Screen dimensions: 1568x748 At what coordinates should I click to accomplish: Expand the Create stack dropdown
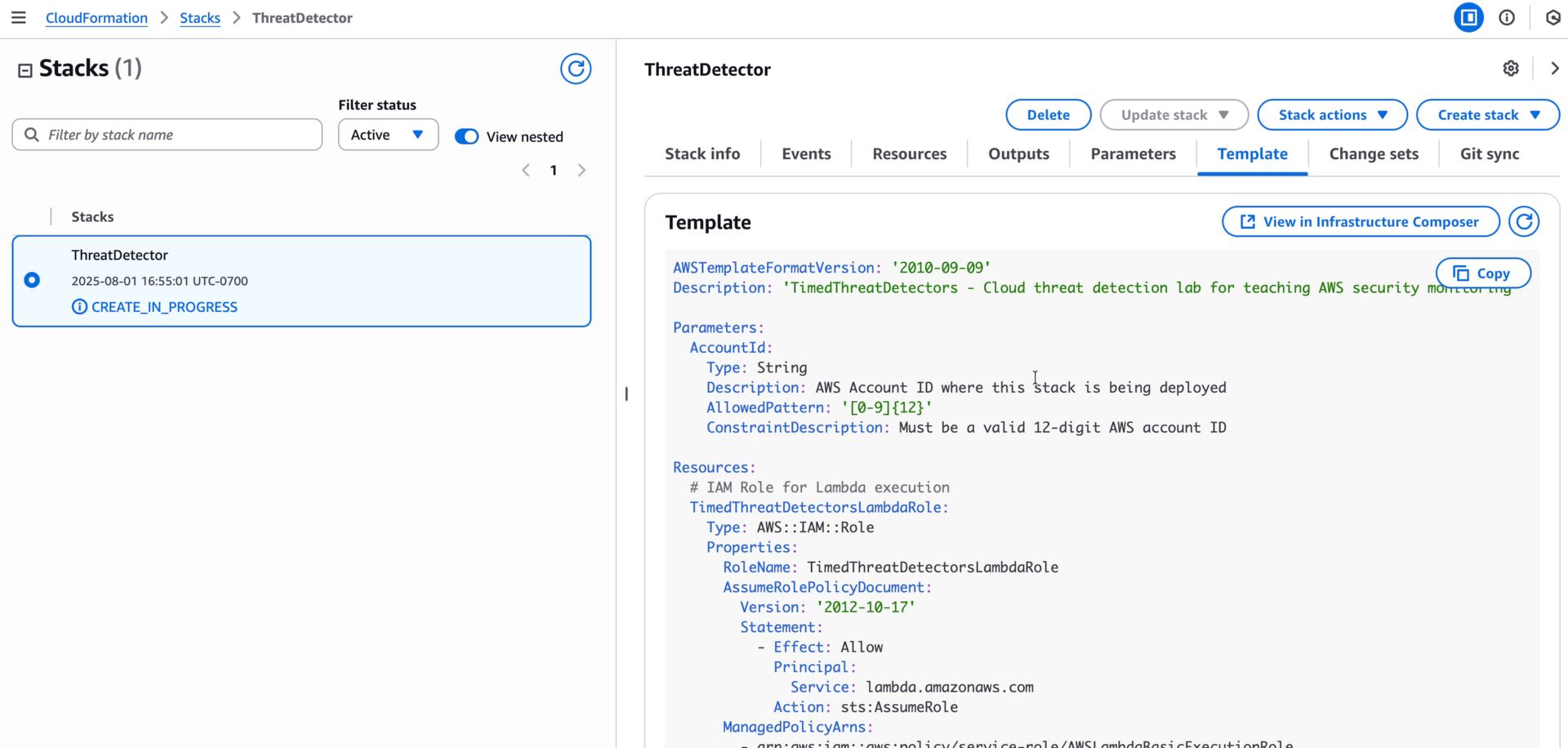pyautogui.click(x=1488, y=114)
